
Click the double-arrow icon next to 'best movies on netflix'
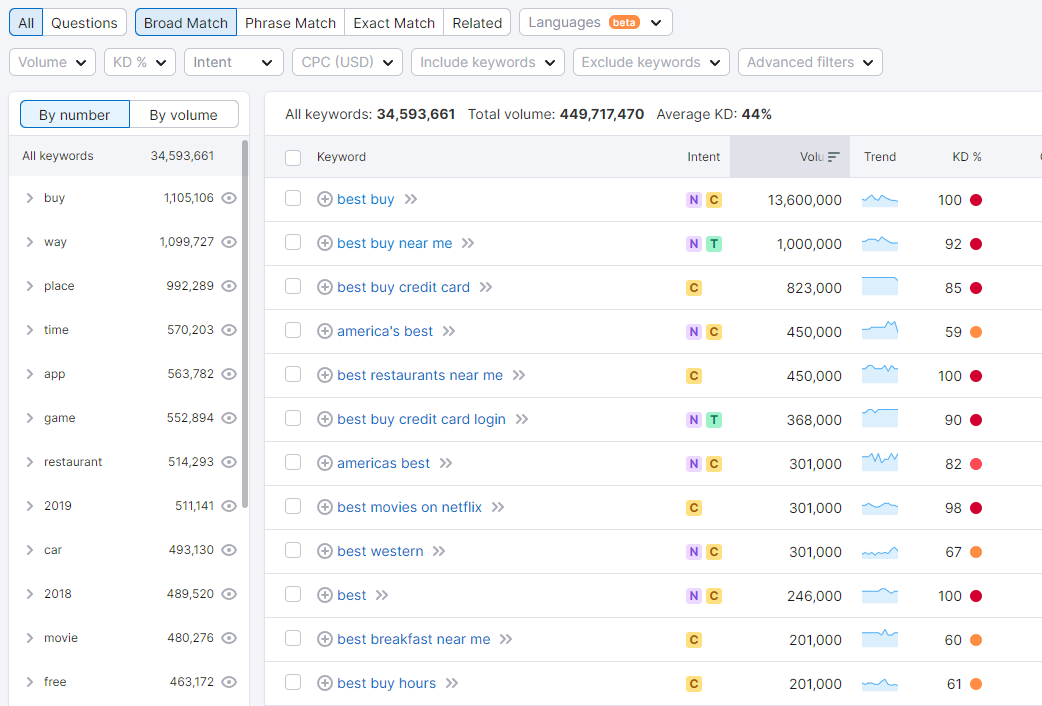pos(498,507)
